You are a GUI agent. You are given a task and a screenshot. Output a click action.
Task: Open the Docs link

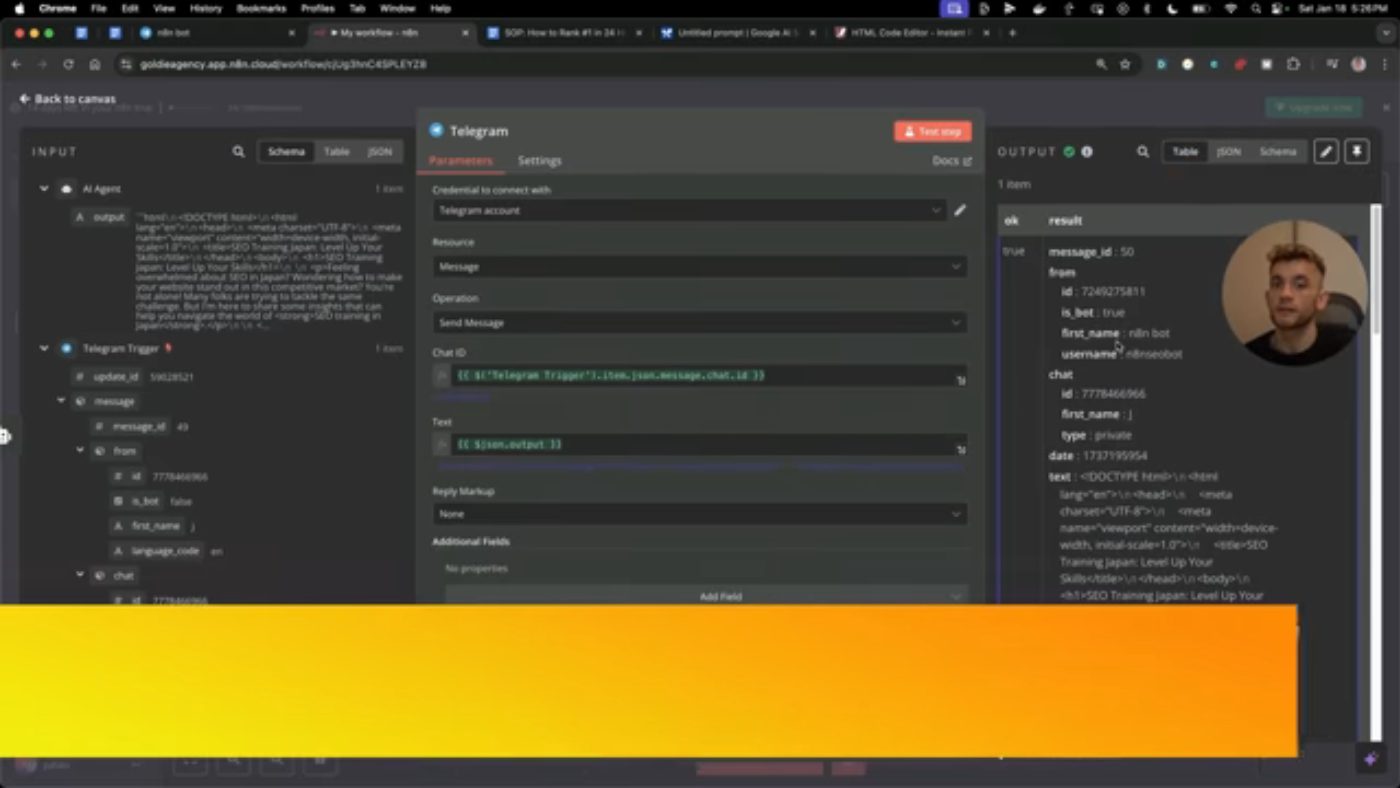[x=951, y=161]
